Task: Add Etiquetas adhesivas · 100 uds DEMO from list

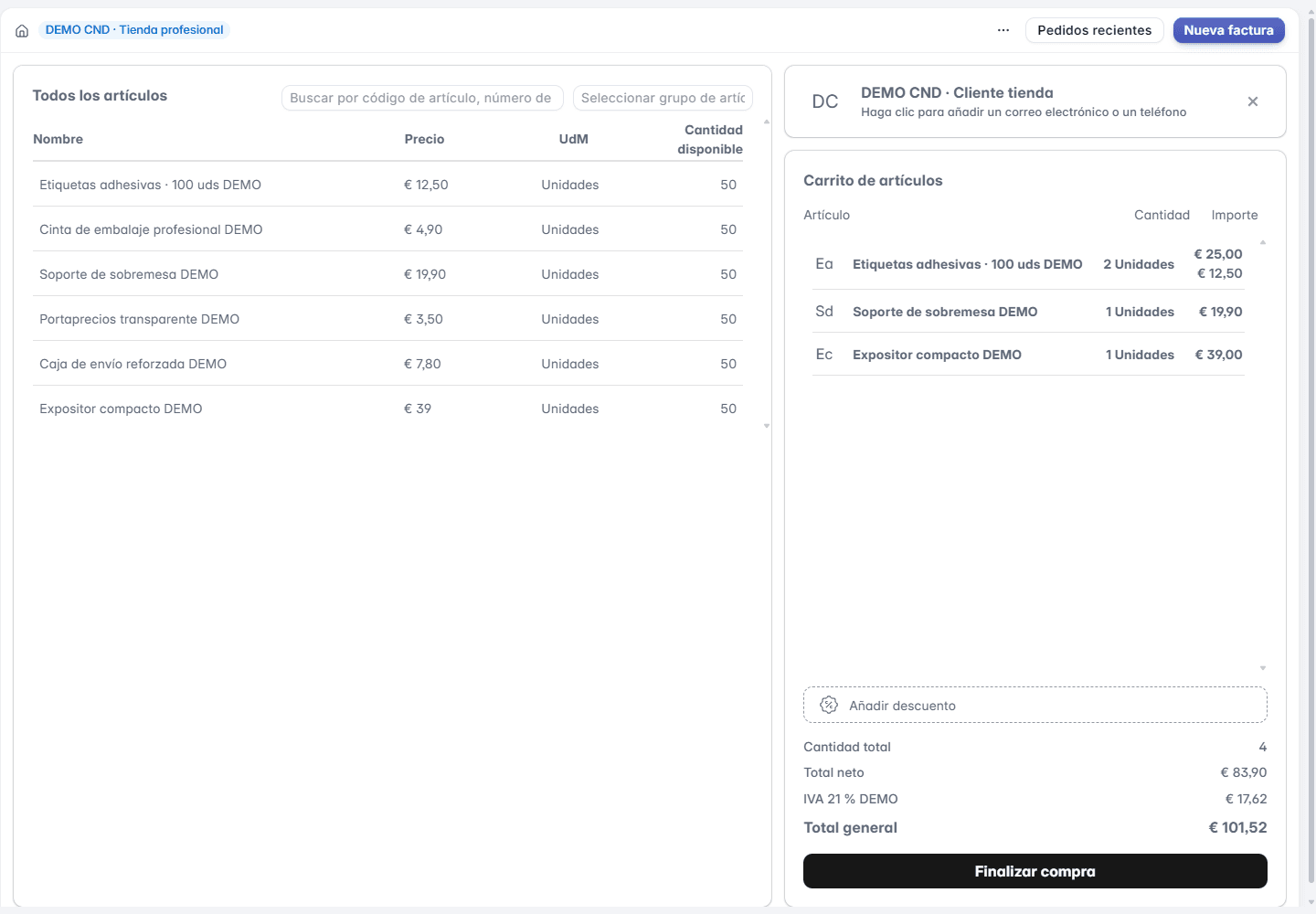Action: click(x=388, y=185)
